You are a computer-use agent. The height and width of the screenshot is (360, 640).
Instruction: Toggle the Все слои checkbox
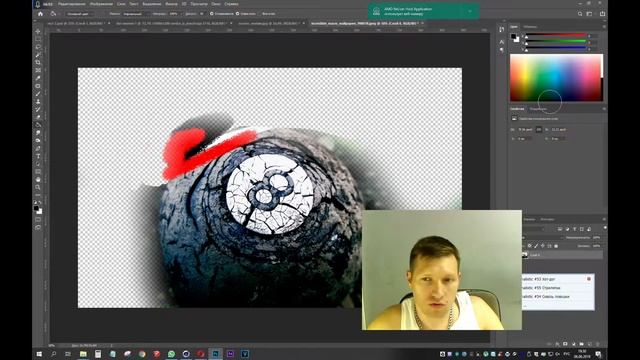click(259, 13)
